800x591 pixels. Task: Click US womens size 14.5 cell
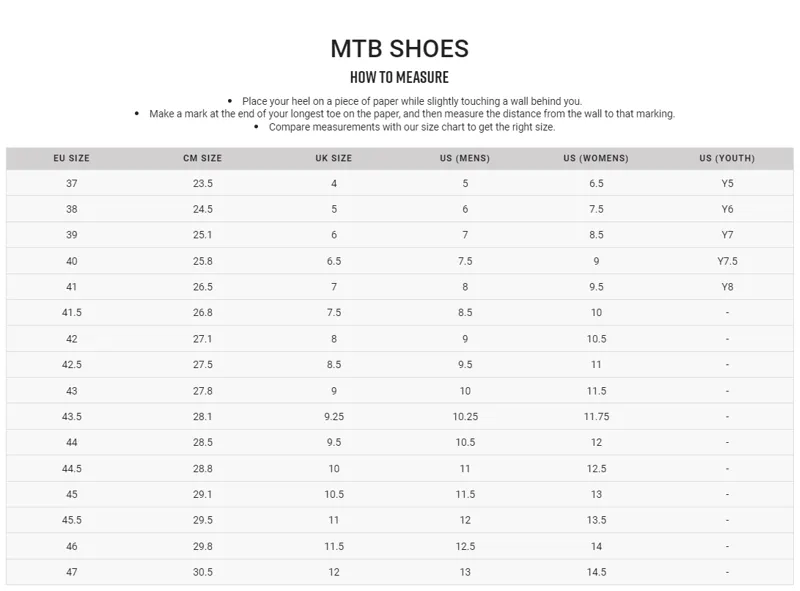(596, 572)
